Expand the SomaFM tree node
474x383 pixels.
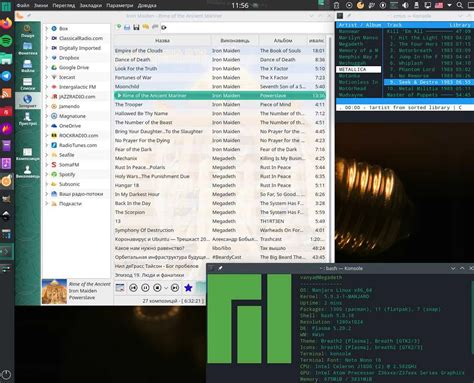[x=47, y=165]
